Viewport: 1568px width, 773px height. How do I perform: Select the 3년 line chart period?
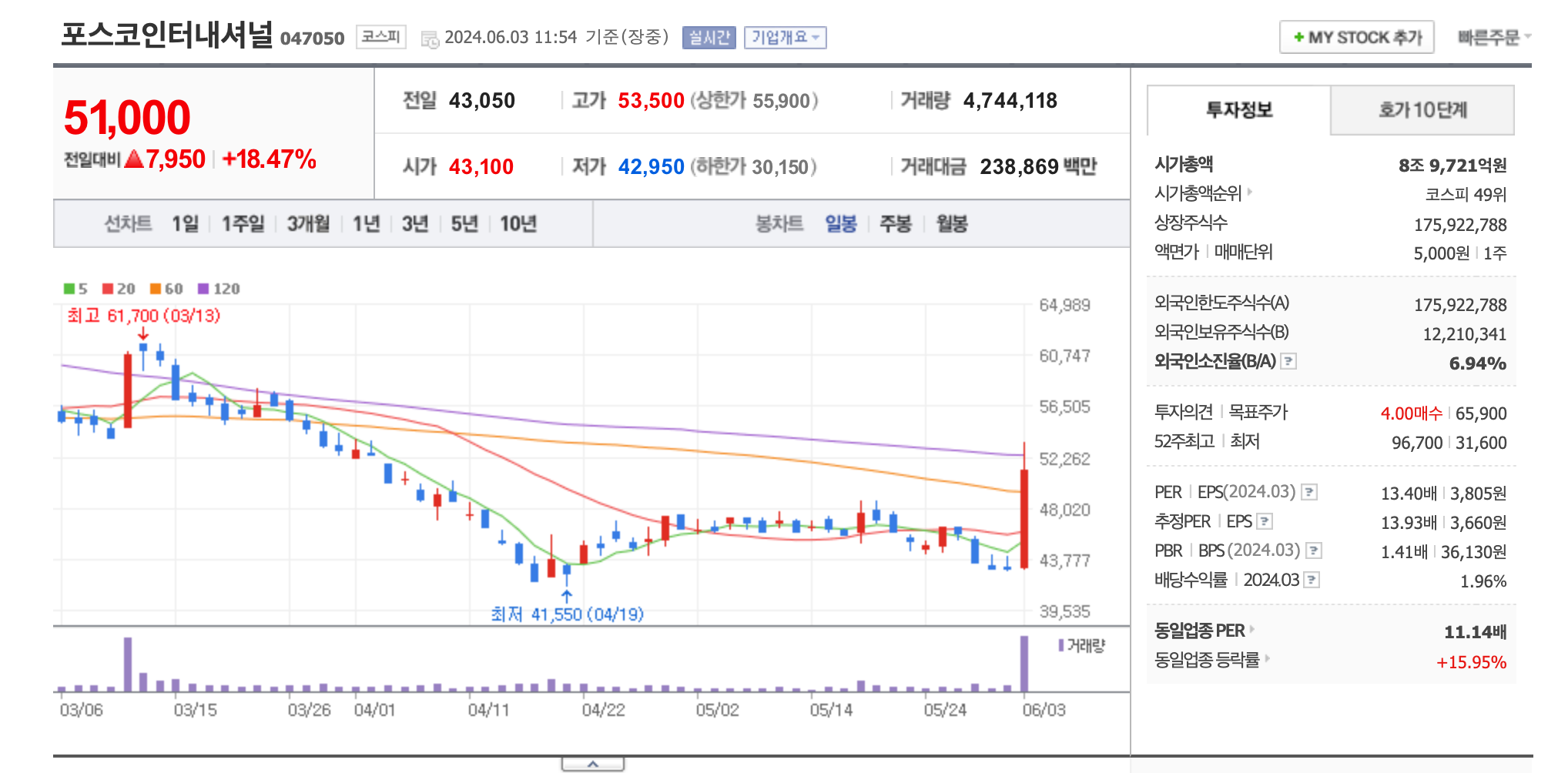point(415,224)
